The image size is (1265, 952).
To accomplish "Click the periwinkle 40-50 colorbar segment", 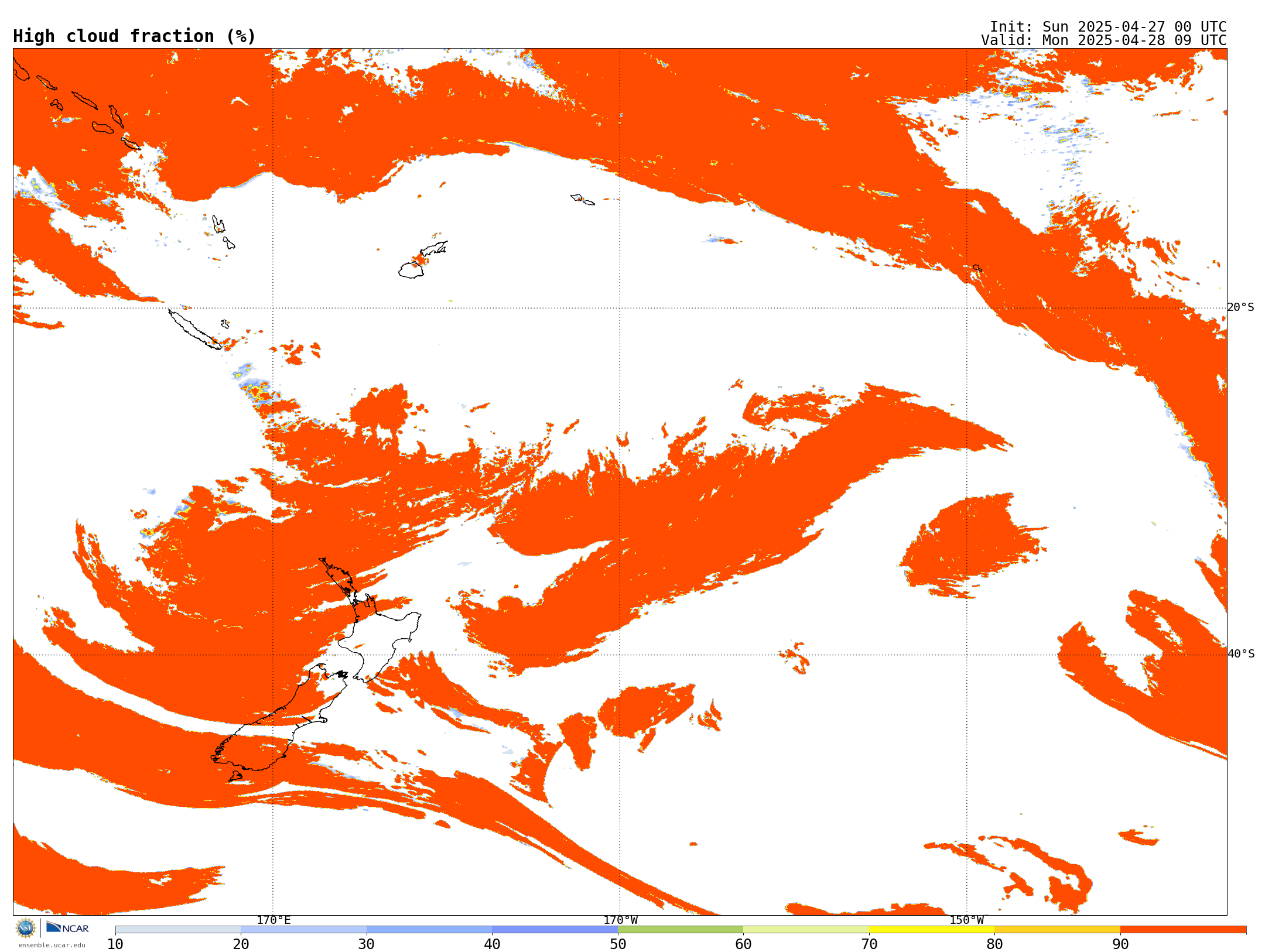I will point(555,930).
